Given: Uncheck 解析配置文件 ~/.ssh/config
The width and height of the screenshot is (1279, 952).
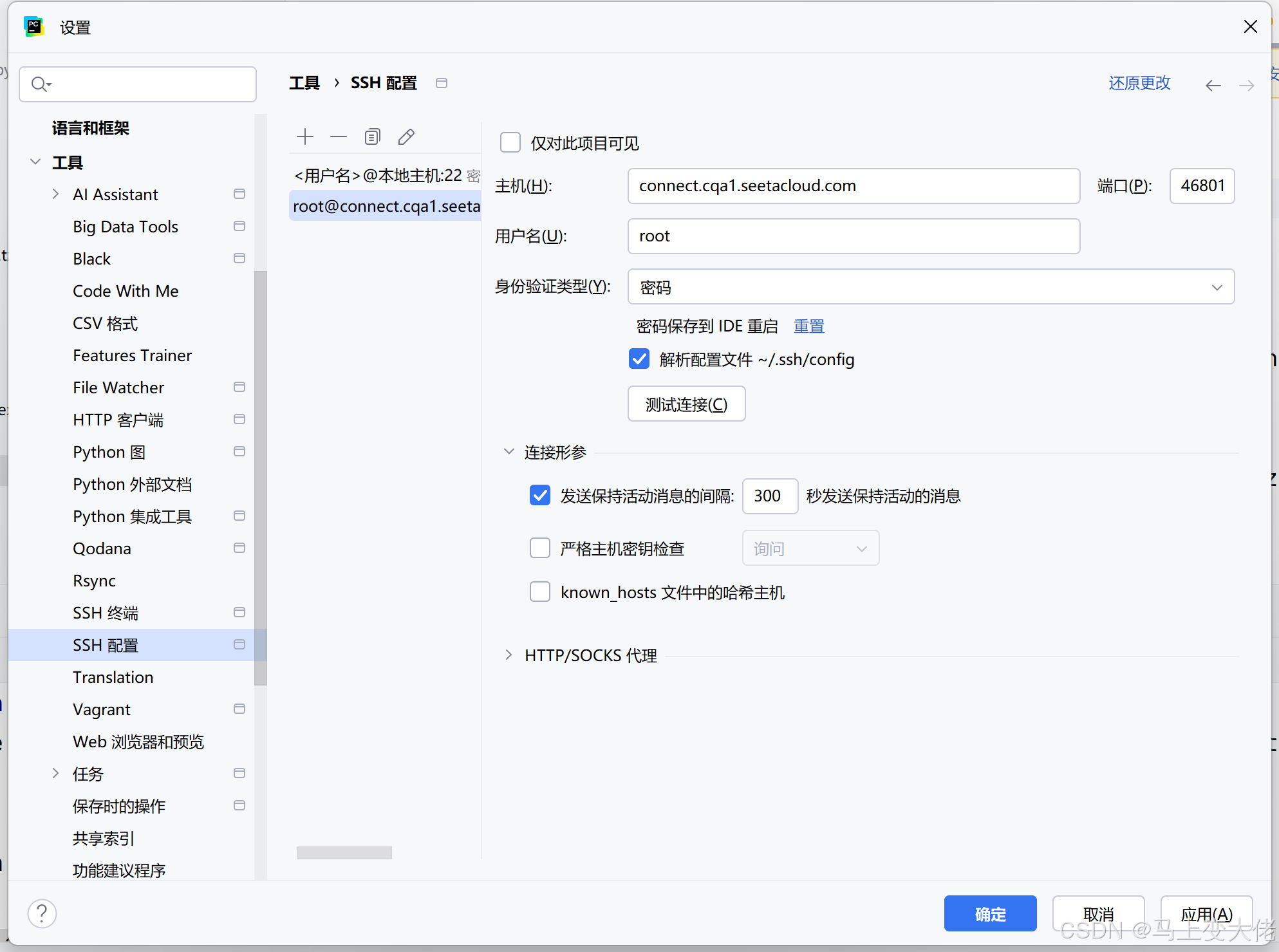Looking at the screenshot, I should 639,359.
